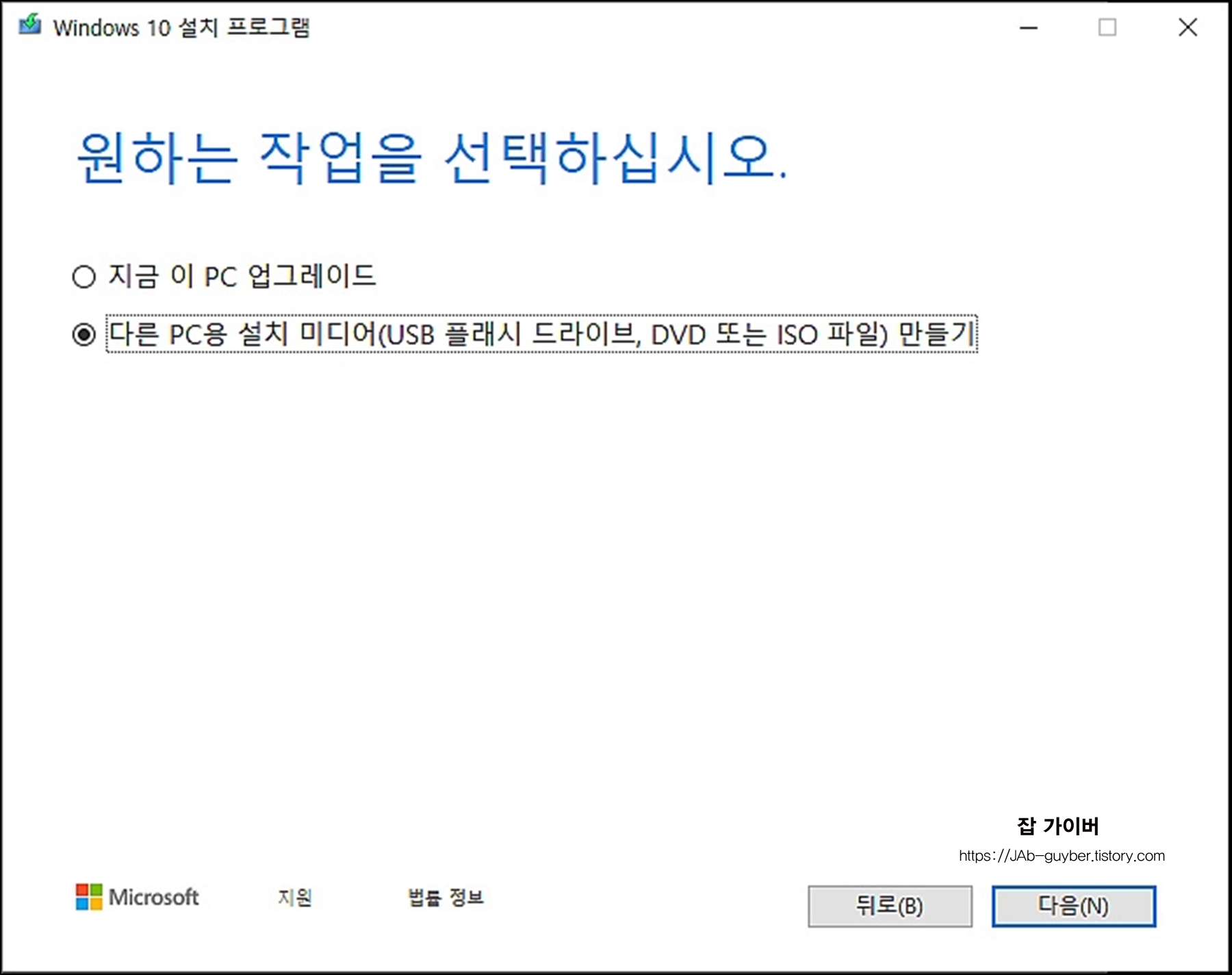
Task: Select the '지금 이 PC 업그레이드' radio button
Action: point(84,277)
